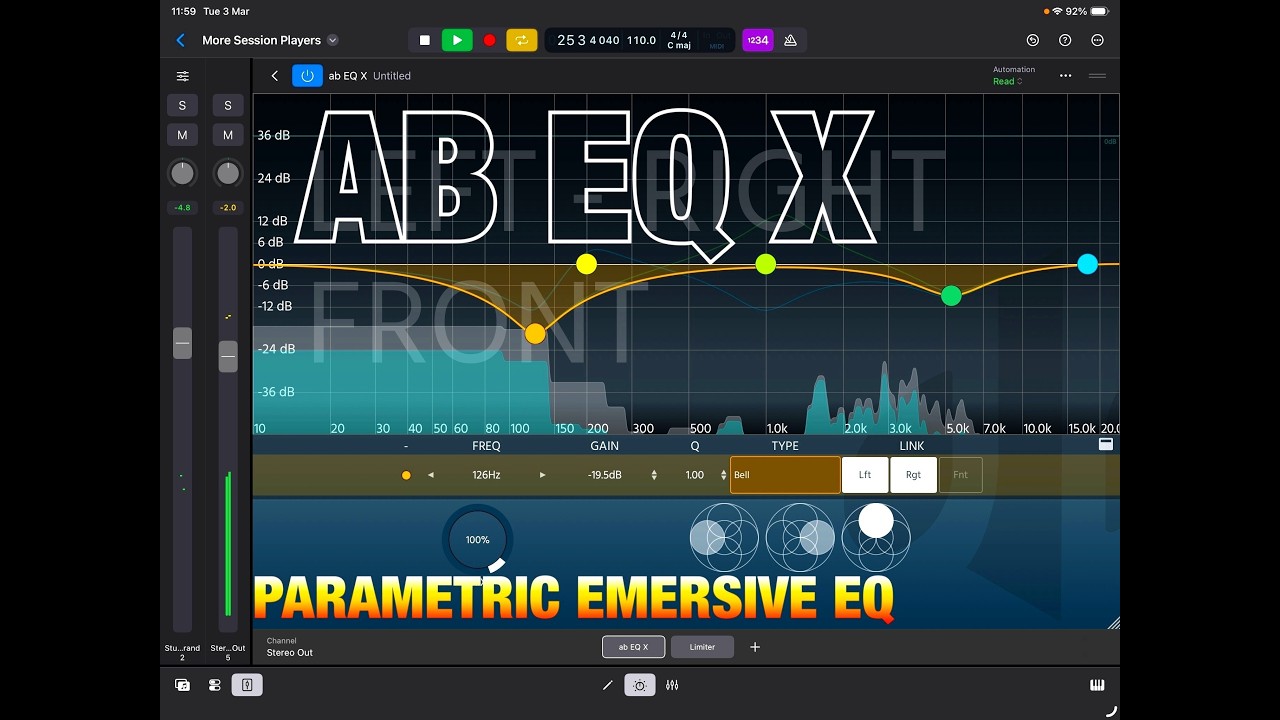The height and width of the screenshot is (720, 1280).
Task: Switch to the ab EQ X plug-in tab
Action: coord(633,647)
